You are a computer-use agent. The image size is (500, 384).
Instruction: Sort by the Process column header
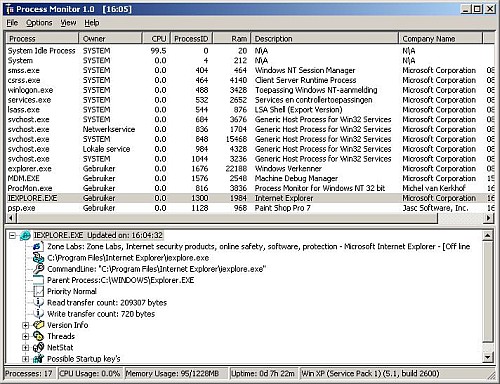tap(42, 39)
